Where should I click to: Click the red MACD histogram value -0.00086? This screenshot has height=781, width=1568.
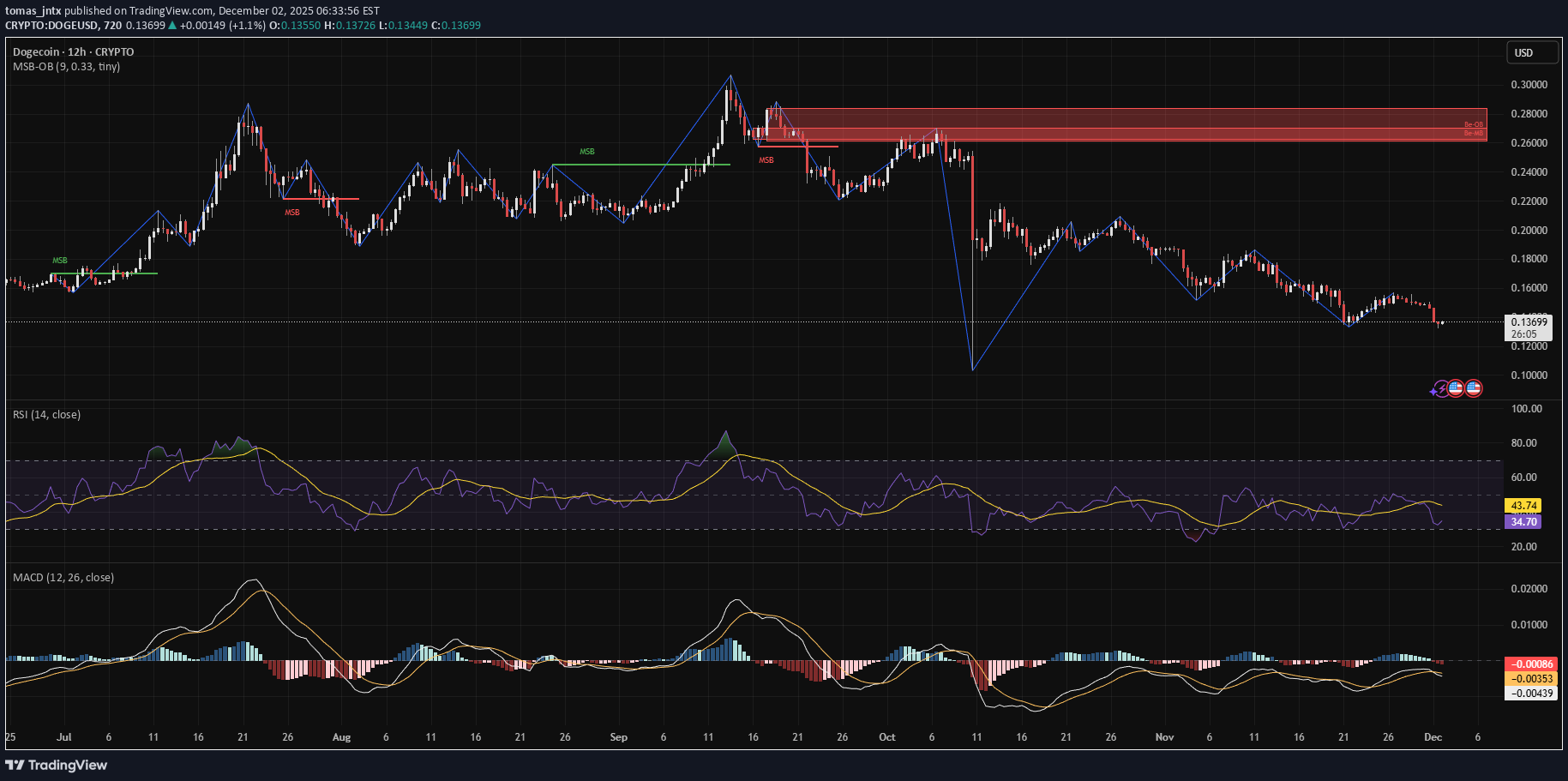pos(1531,664)
